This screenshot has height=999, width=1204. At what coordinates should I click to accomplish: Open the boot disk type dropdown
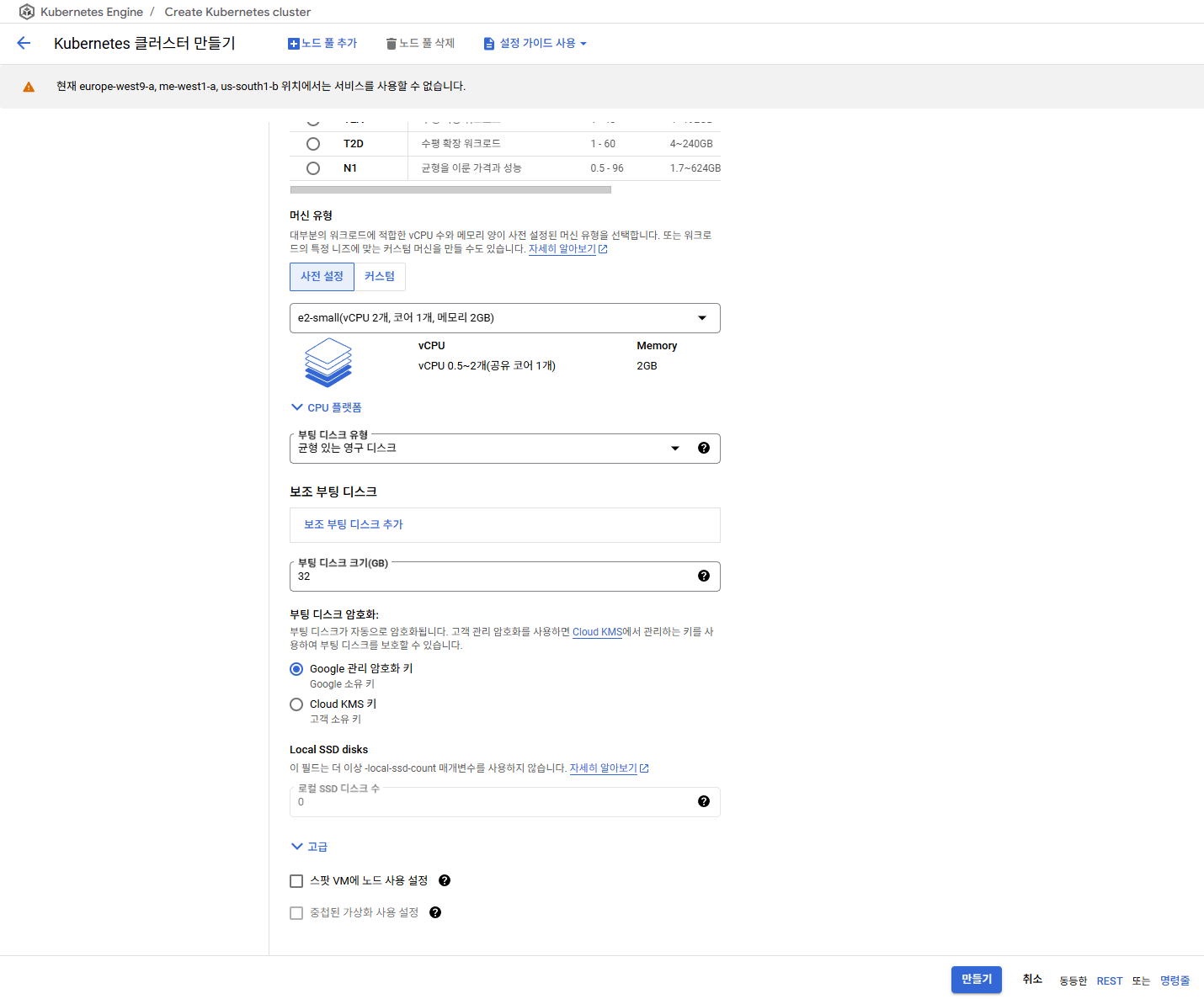coord(505,449)
